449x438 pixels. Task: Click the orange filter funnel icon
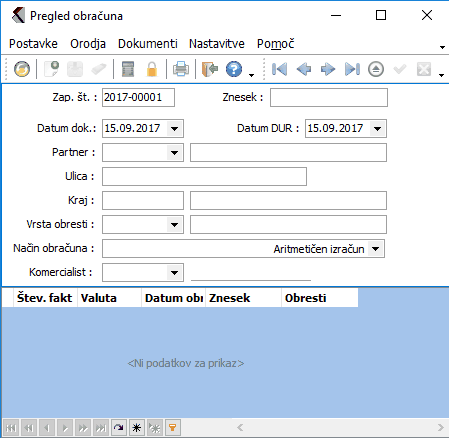coord(172,427)
